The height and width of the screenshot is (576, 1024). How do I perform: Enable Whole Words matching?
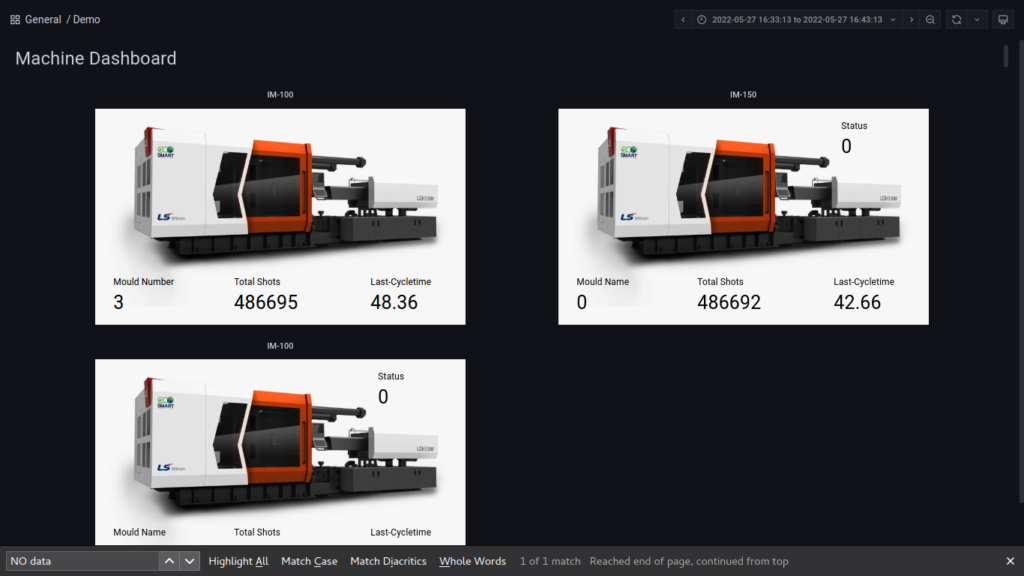(x=472, y=561)
